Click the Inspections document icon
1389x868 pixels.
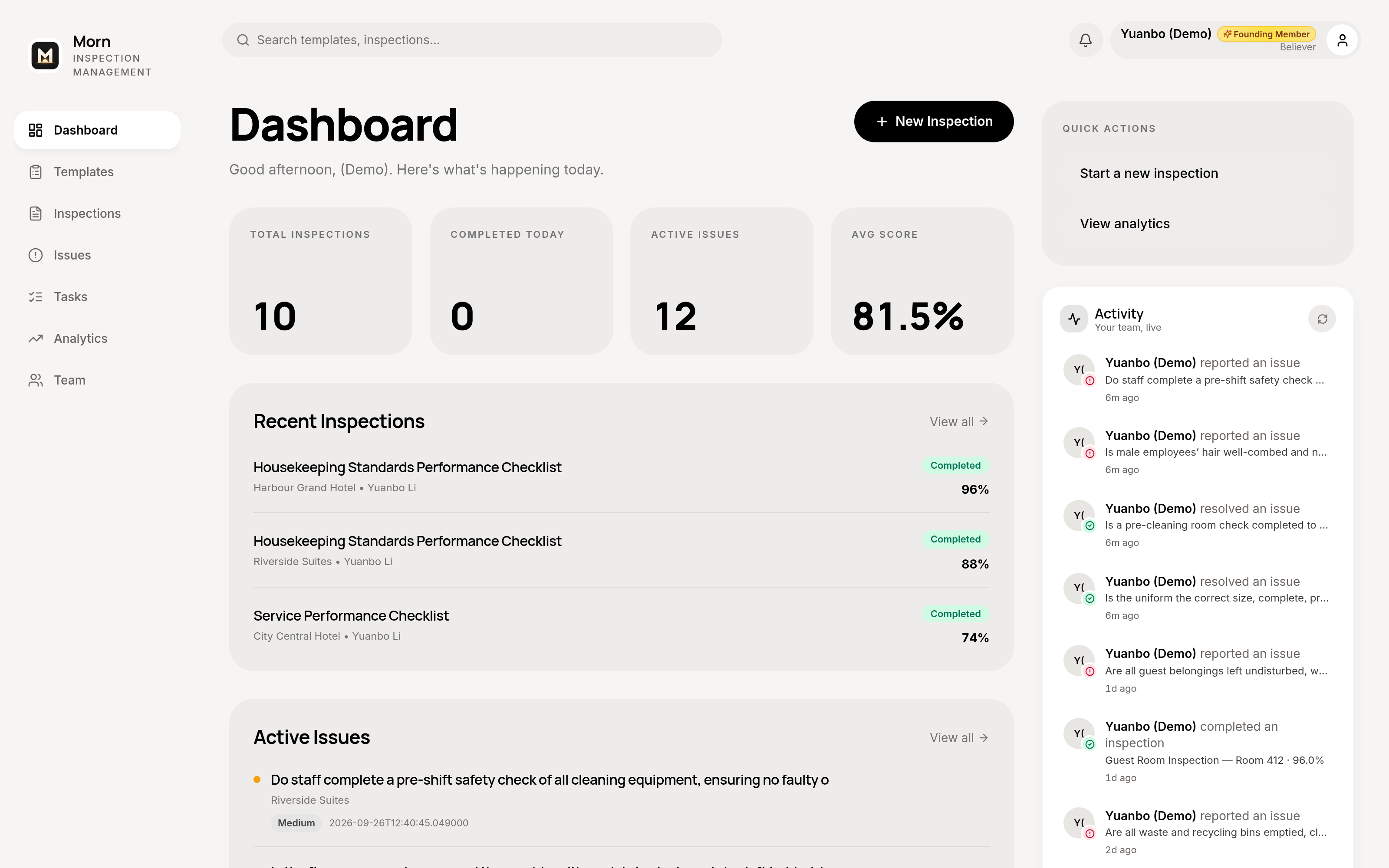pos(36,214)
